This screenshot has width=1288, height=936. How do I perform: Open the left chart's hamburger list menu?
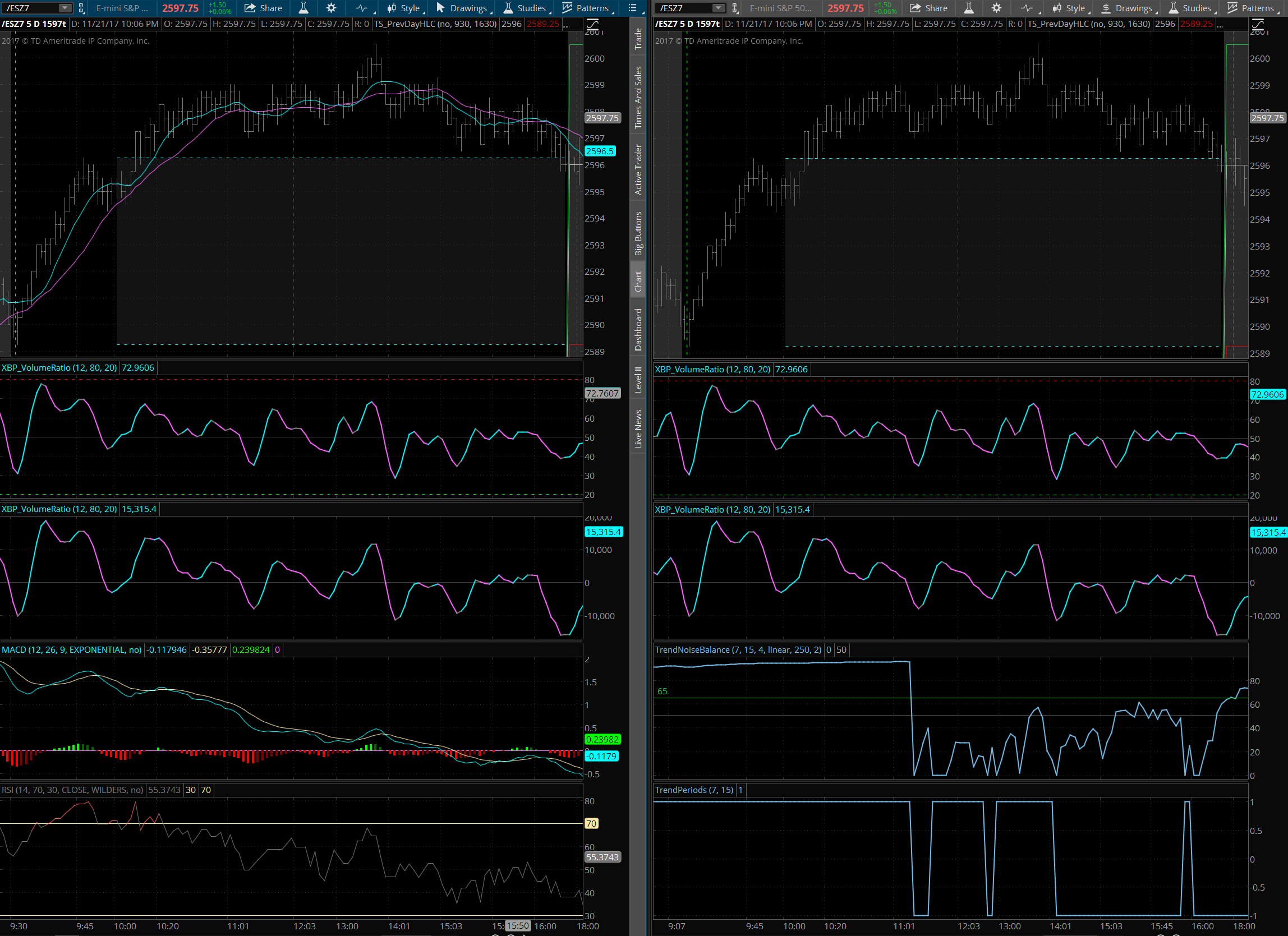tap(633, 8)
